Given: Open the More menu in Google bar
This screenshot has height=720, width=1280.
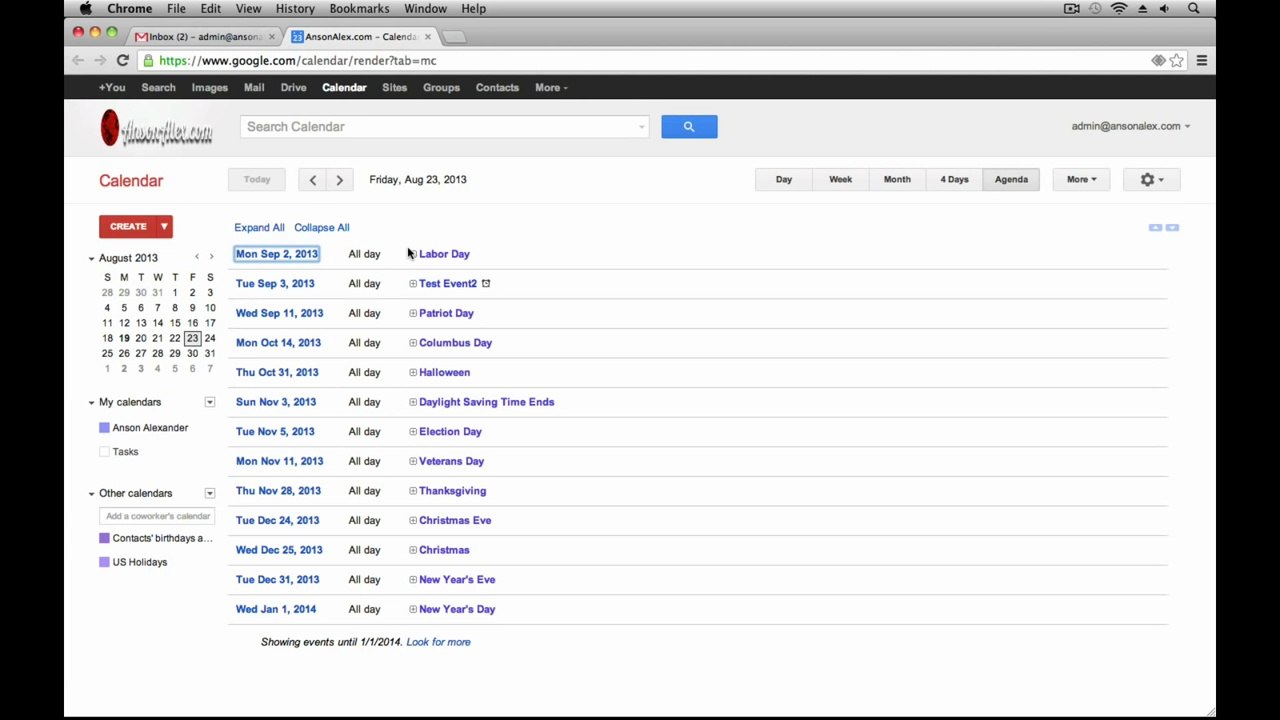Looking at the screenshot, I should click(x=551, y=88).
